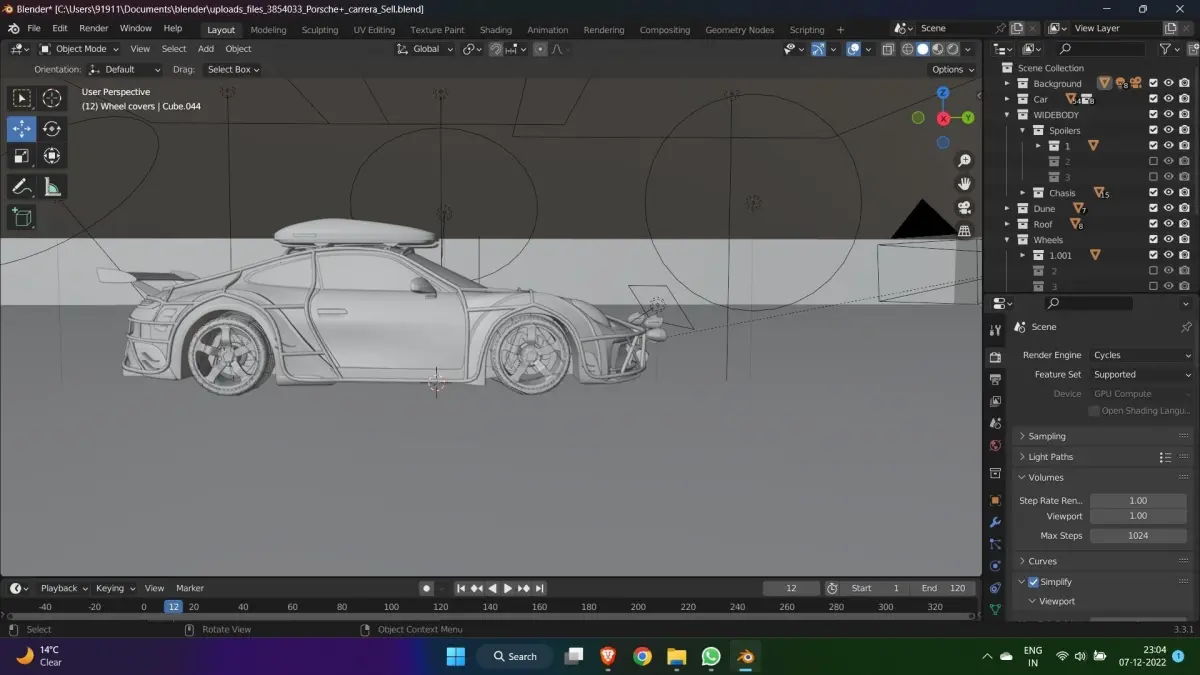The image size is (1200, 675).
Task: Collapse the WIDEBODY collection in the outliner
Action: click(1008, 115)
